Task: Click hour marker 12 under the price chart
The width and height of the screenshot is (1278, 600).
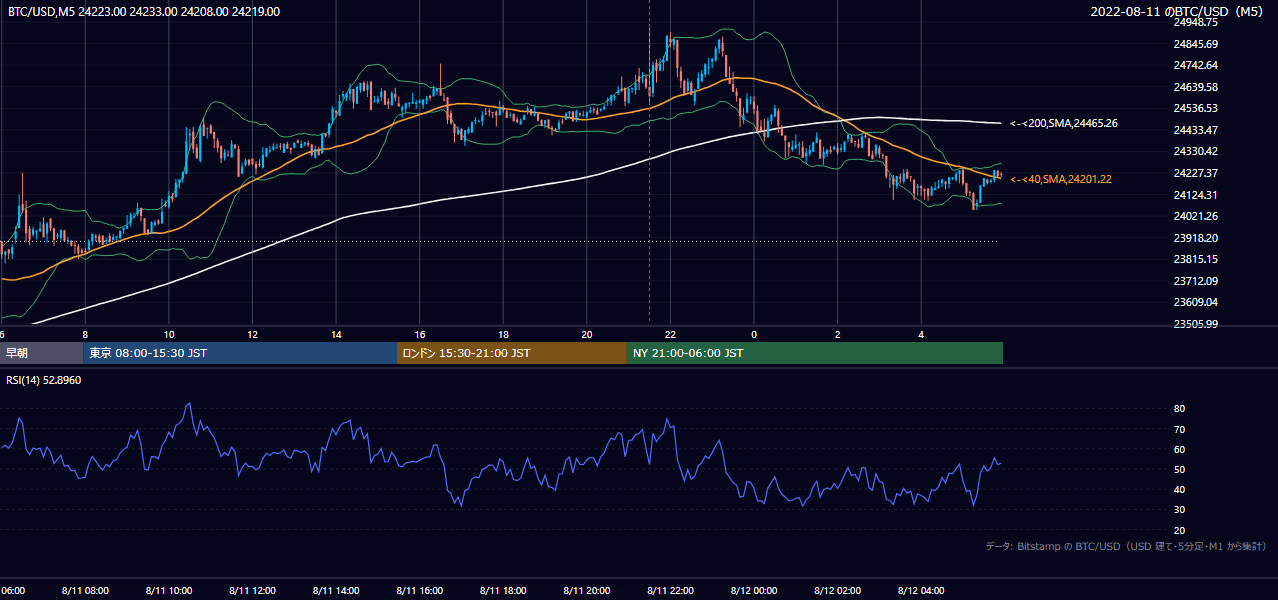Action: click(x=253, y=335)
